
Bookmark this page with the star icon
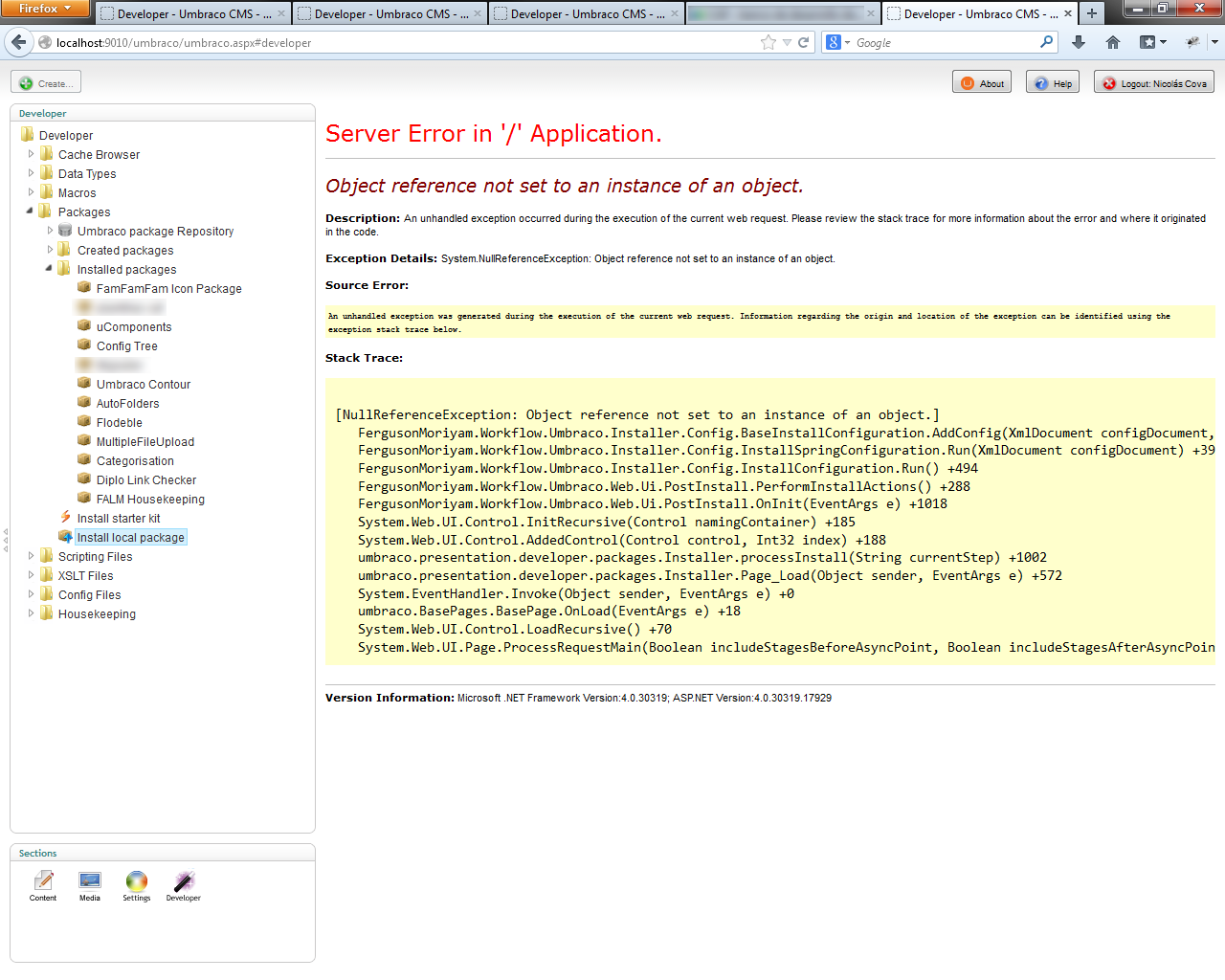click(x=768, y=42)
